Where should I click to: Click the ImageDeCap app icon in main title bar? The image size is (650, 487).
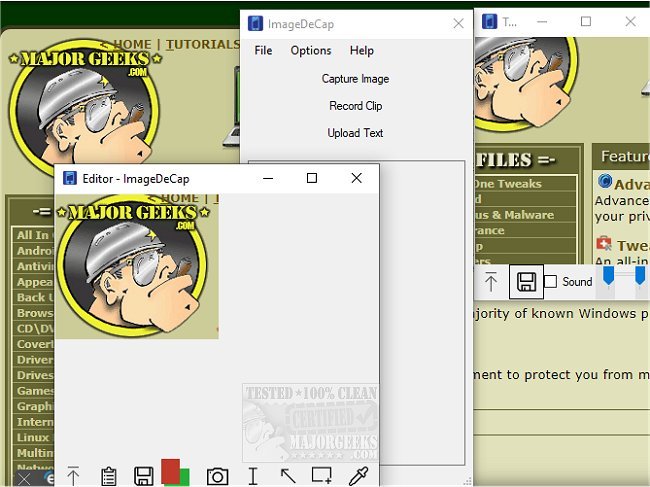pyautogui.click(x=255, y=24)
